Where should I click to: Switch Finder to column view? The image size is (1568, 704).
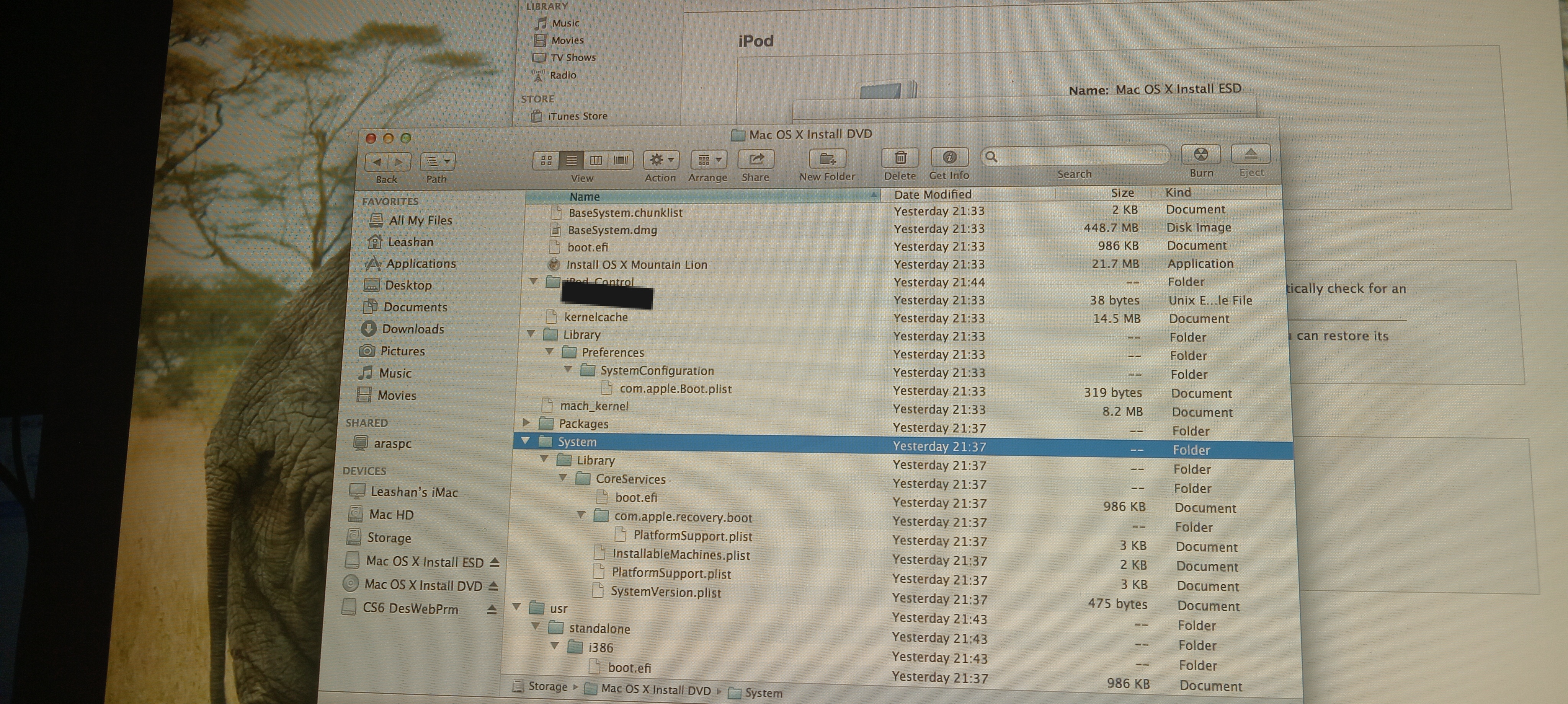coord(596,160)
